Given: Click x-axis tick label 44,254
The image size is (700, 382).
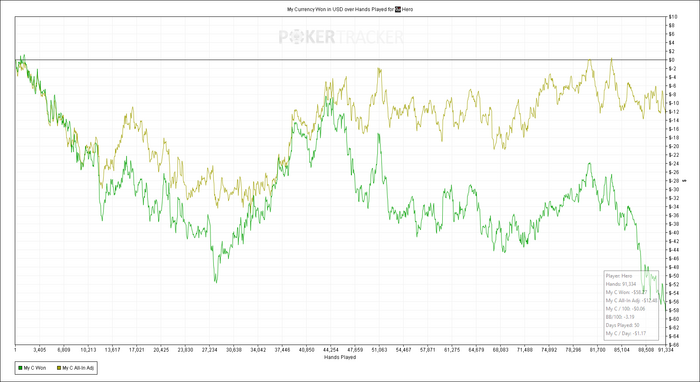Looking at the screenshot, I should click(x=331, y=350).
